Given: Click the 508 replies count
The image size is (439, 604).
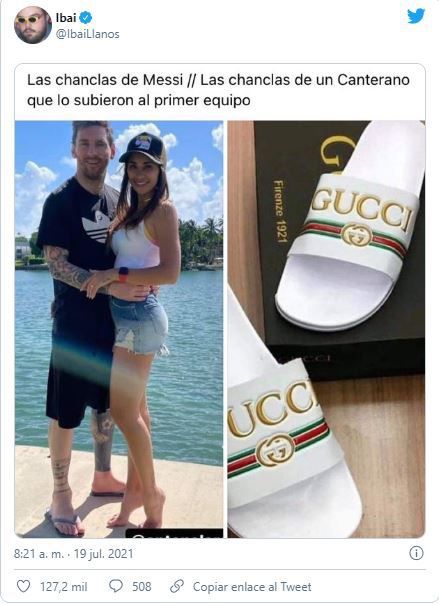Looking at the screenshot, I should pyautogui.click(x=142, y=587).
